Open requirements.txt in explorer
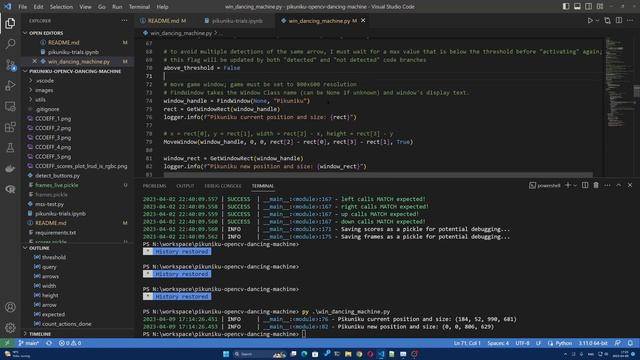 [x=56, y=232]
